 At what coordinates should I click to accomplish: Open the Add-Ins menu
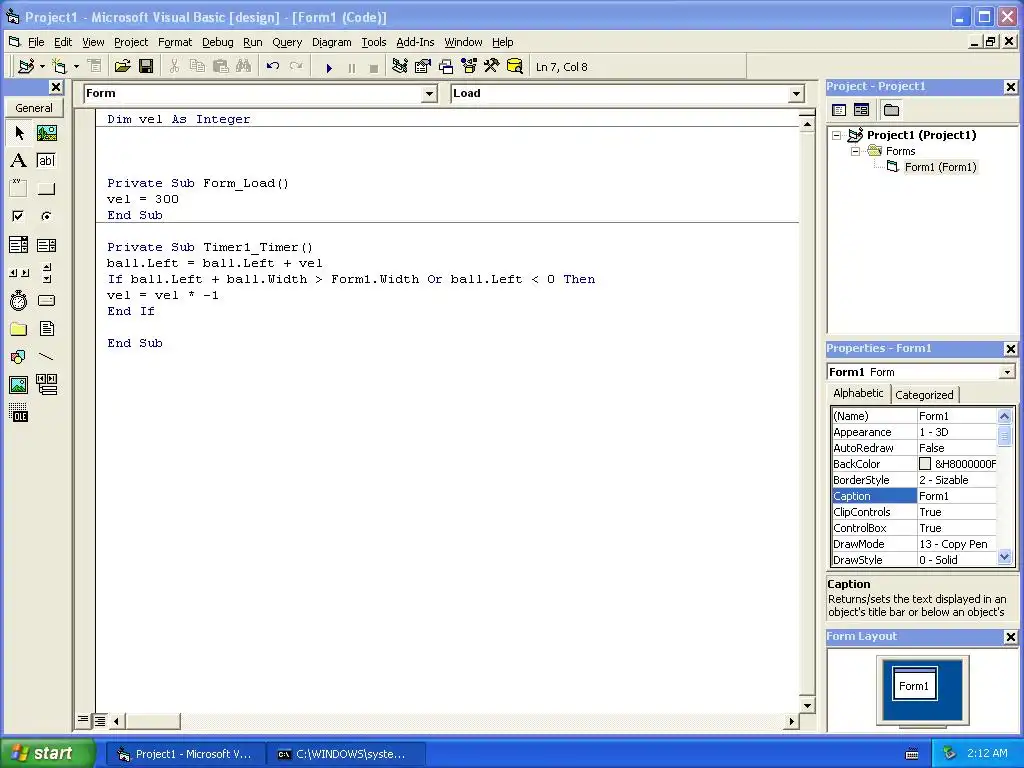point(415,42)
